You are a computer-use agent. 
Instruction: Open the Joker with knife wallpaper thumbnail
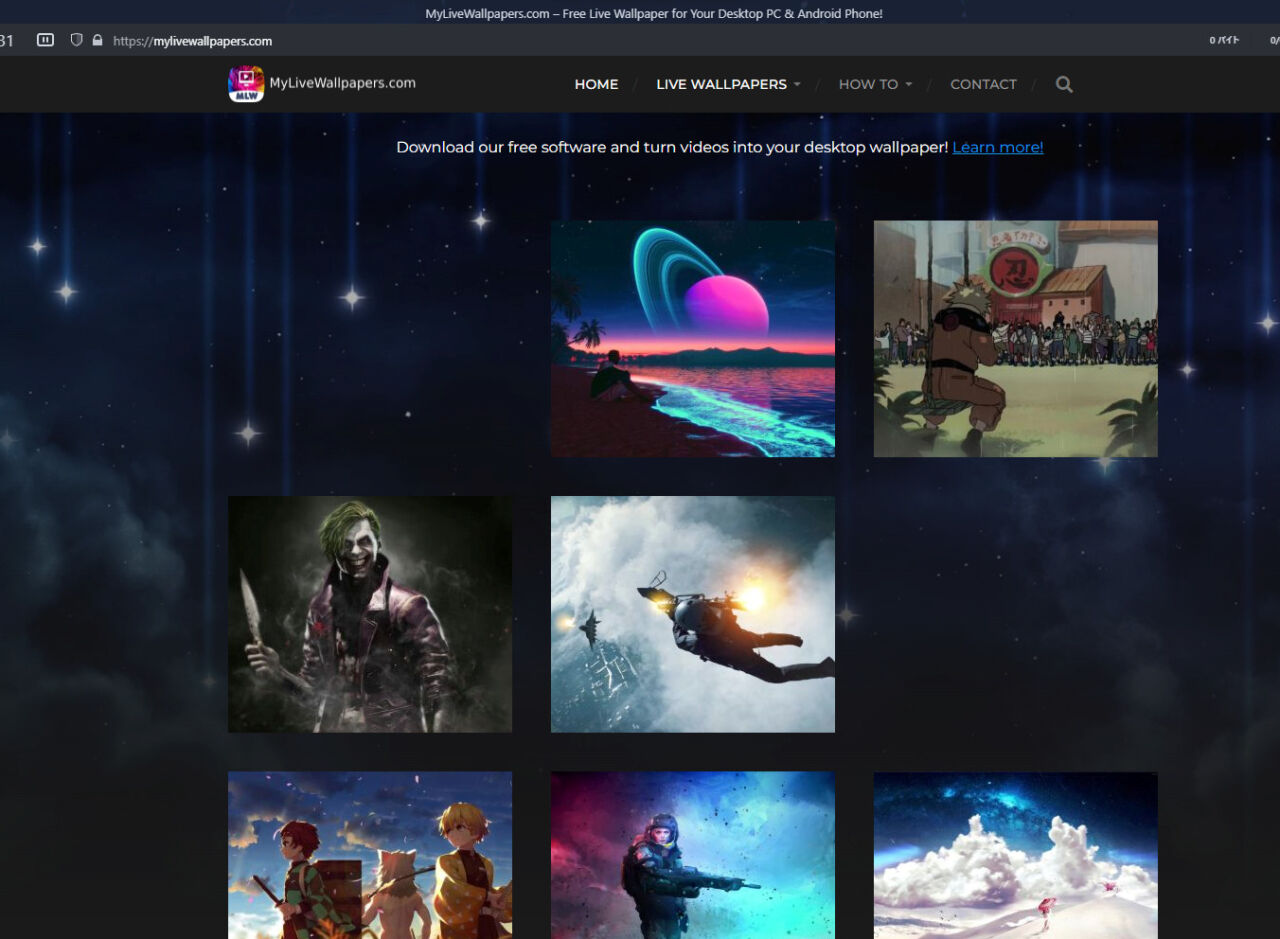click(370, 614)
